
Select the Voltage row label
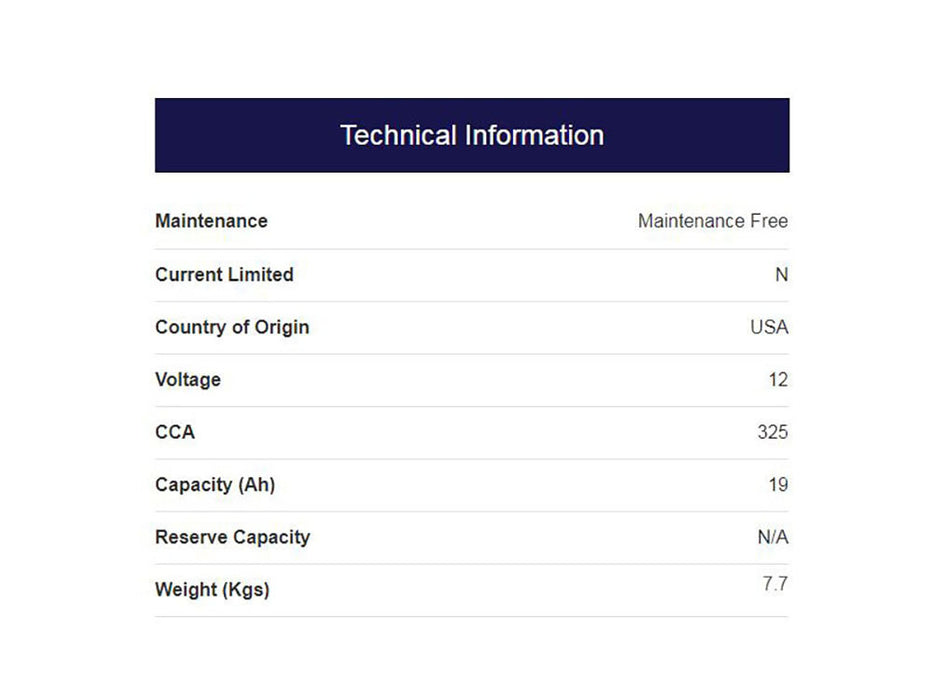coord(188,380)
